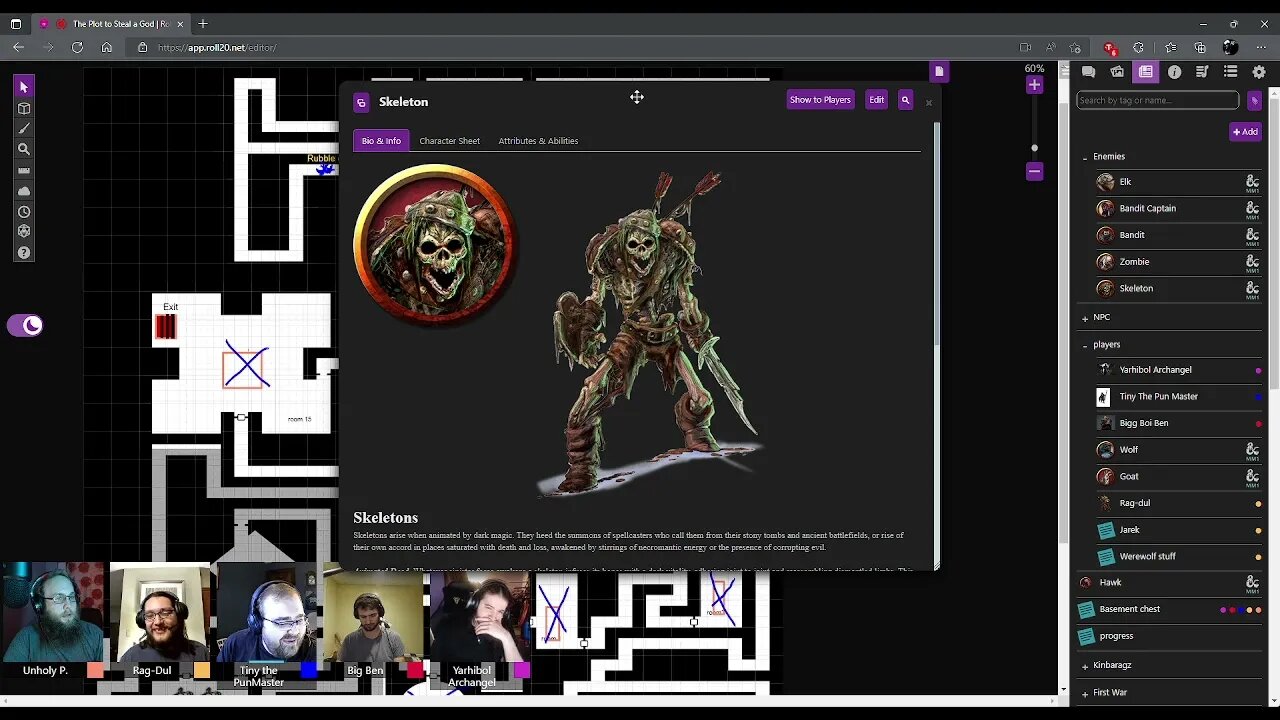1280x720 pixels.
Task: Expand the First War folder
Action: [1085, 693]
